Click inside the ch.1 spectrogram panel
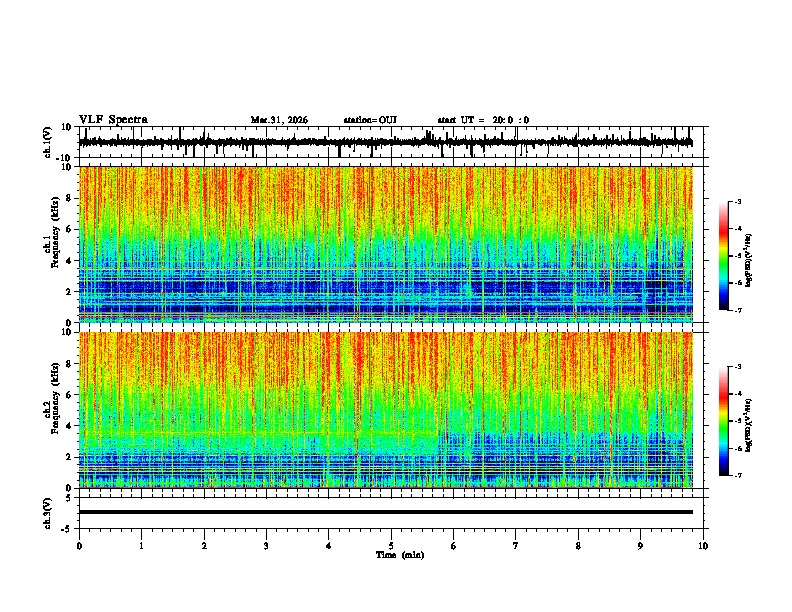The image size is (792, 612). click(386, 244)
